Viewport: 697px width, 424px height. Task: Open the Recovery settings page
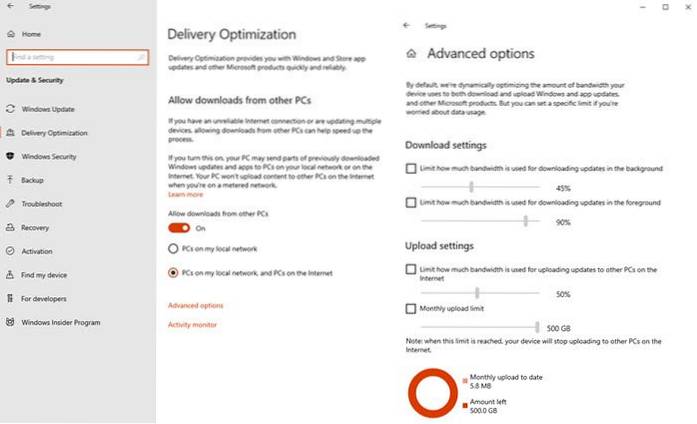(35, 227)
